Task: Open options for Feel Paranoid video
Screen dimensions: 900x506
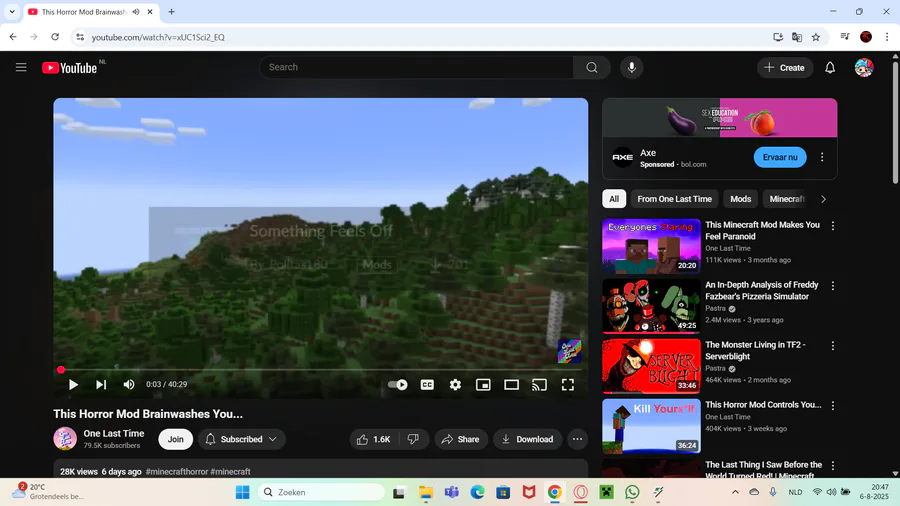Action: (x=833, y=226)
